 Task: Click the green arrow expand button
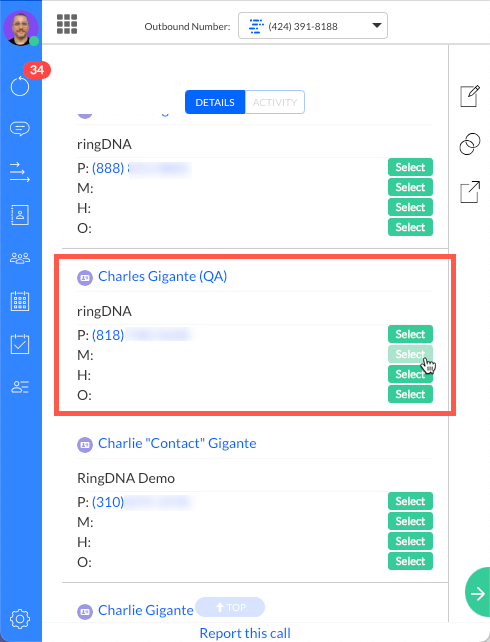(x=478, y=592)
